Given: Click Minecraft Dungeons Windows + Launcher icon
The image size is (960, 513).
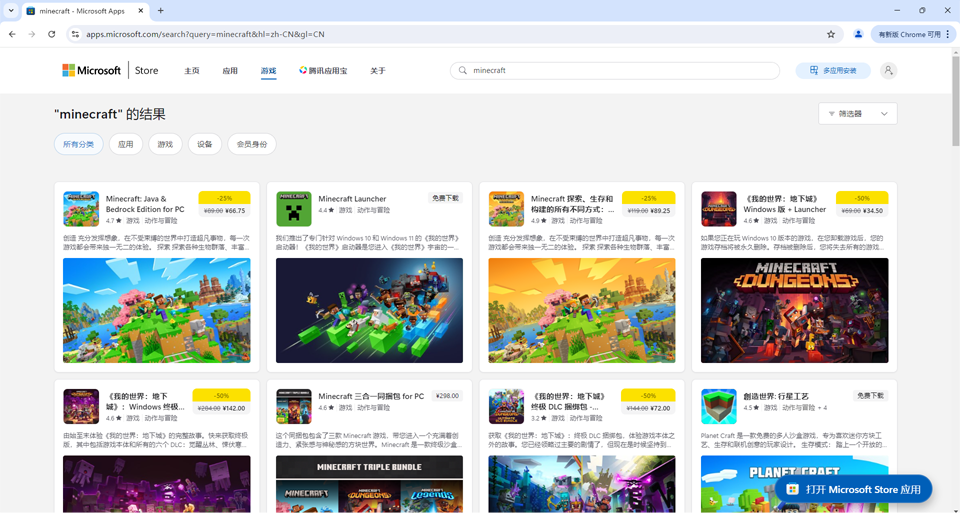Looking at the screenshot, I should pyautogui.click(x=718, y=209).
